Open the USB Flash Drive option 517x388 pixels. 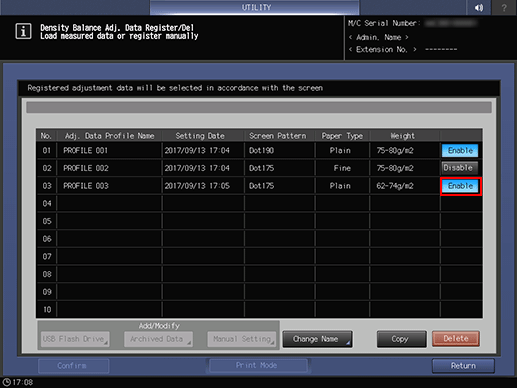(x=75, y=339)
